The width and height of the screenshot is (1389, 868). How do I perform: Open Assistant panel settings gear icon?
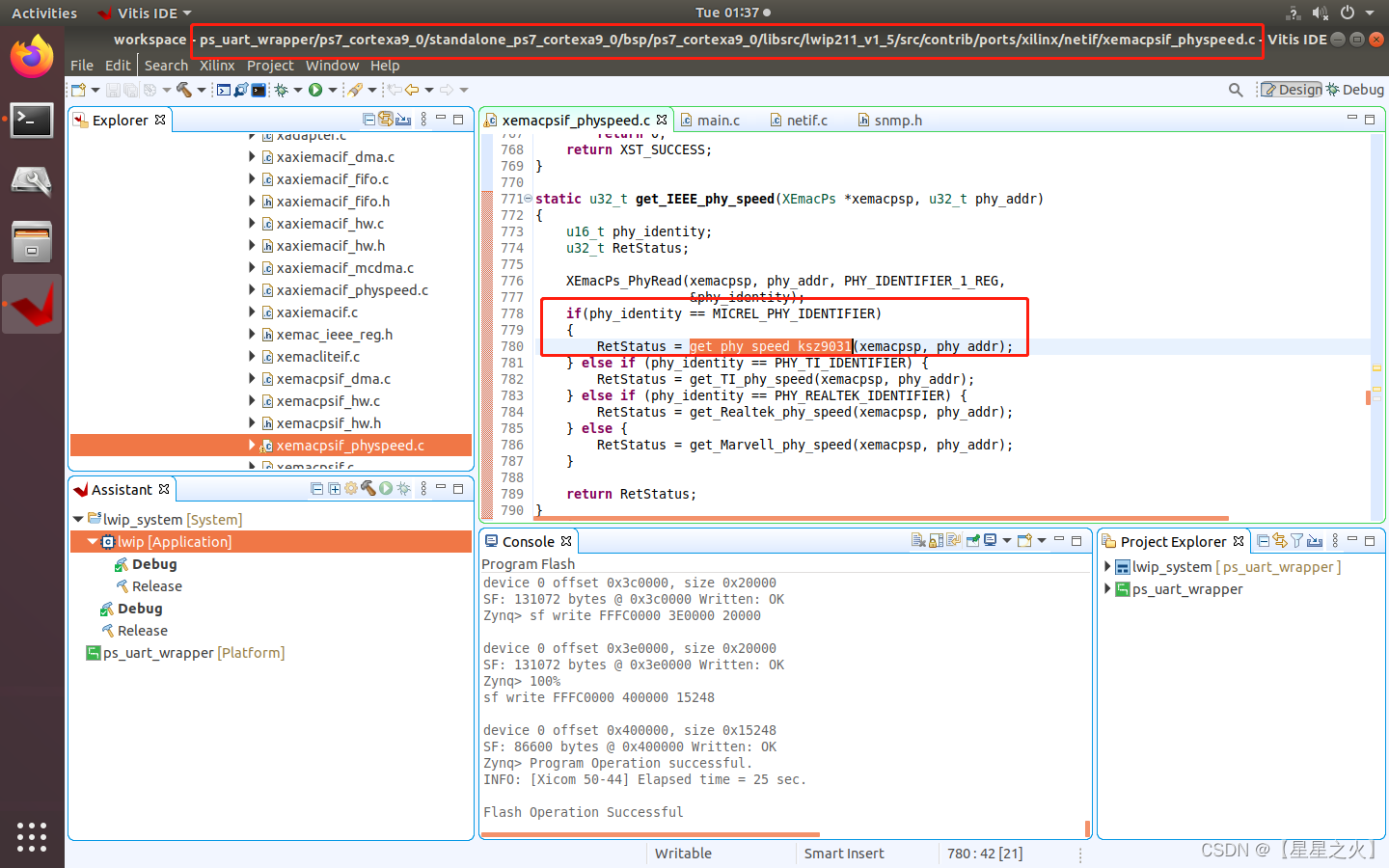pos(350,488)
